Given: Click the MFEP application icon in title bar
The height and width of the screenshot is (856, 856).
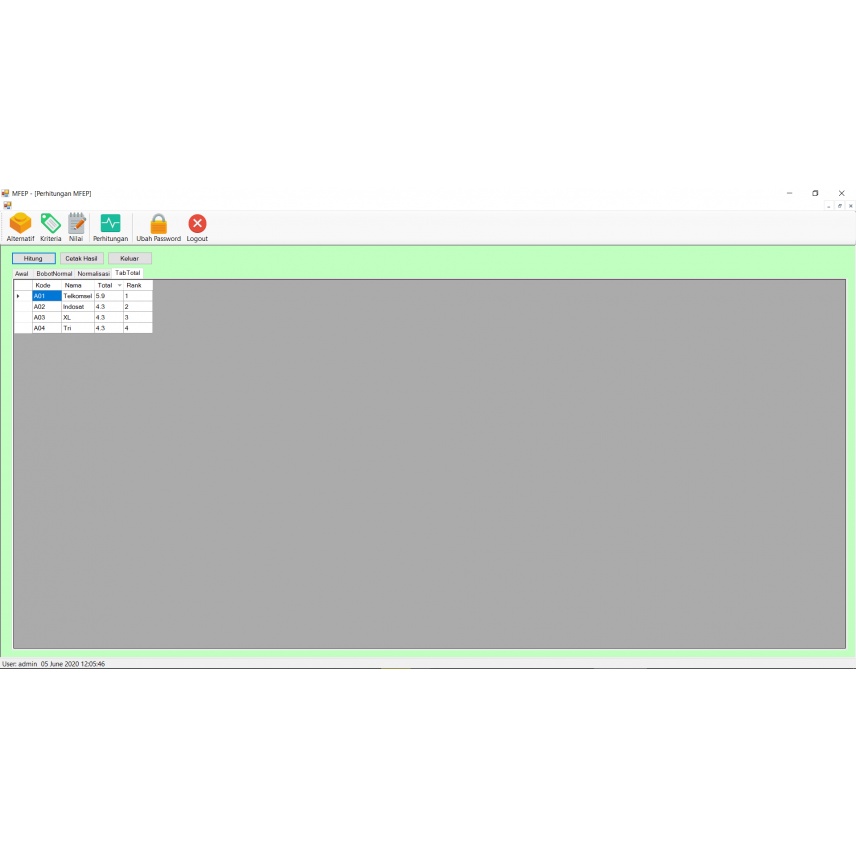Looking at the screenshot, I should 5,193.
